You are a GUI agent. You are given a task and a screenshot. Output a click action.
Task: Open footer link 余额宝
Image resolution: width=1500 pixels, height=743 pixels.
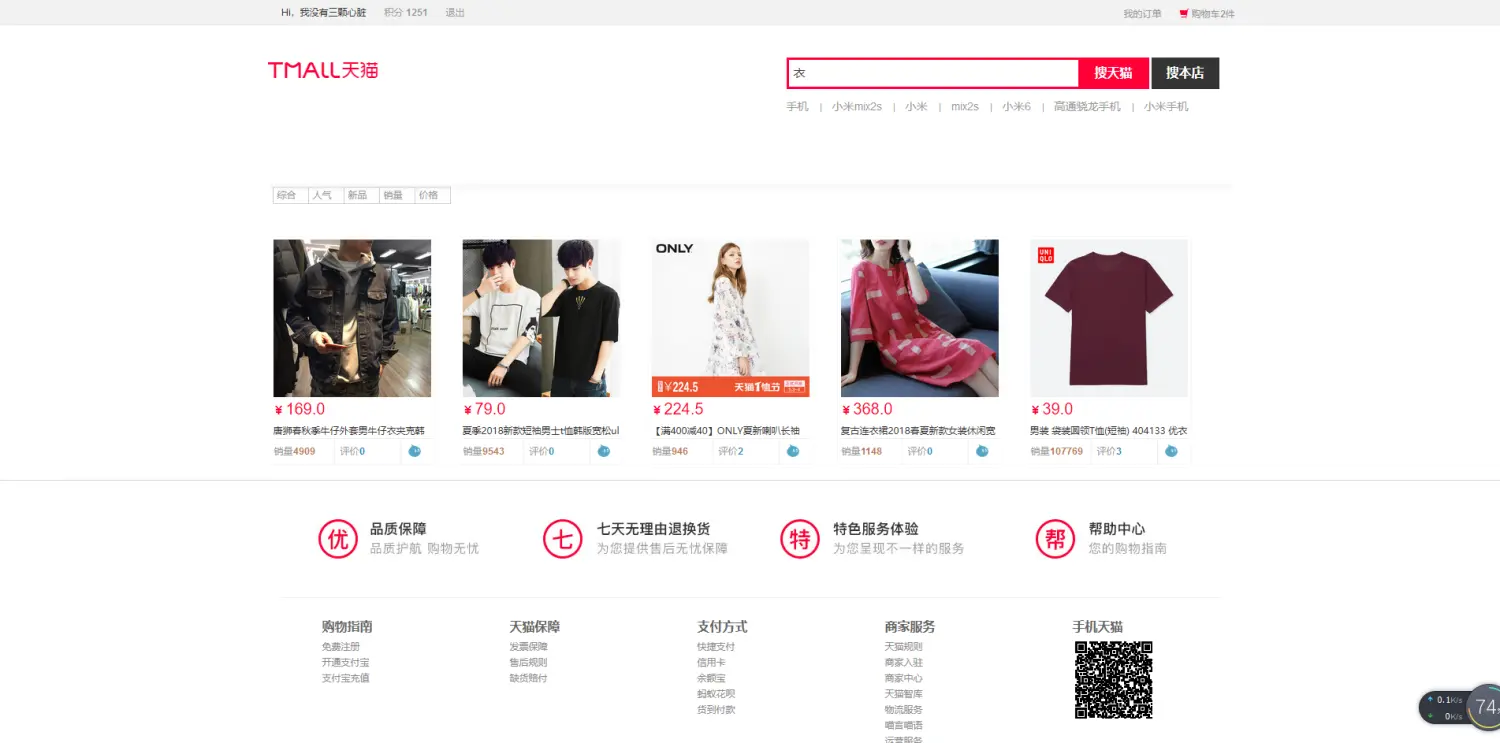point(711,678)
